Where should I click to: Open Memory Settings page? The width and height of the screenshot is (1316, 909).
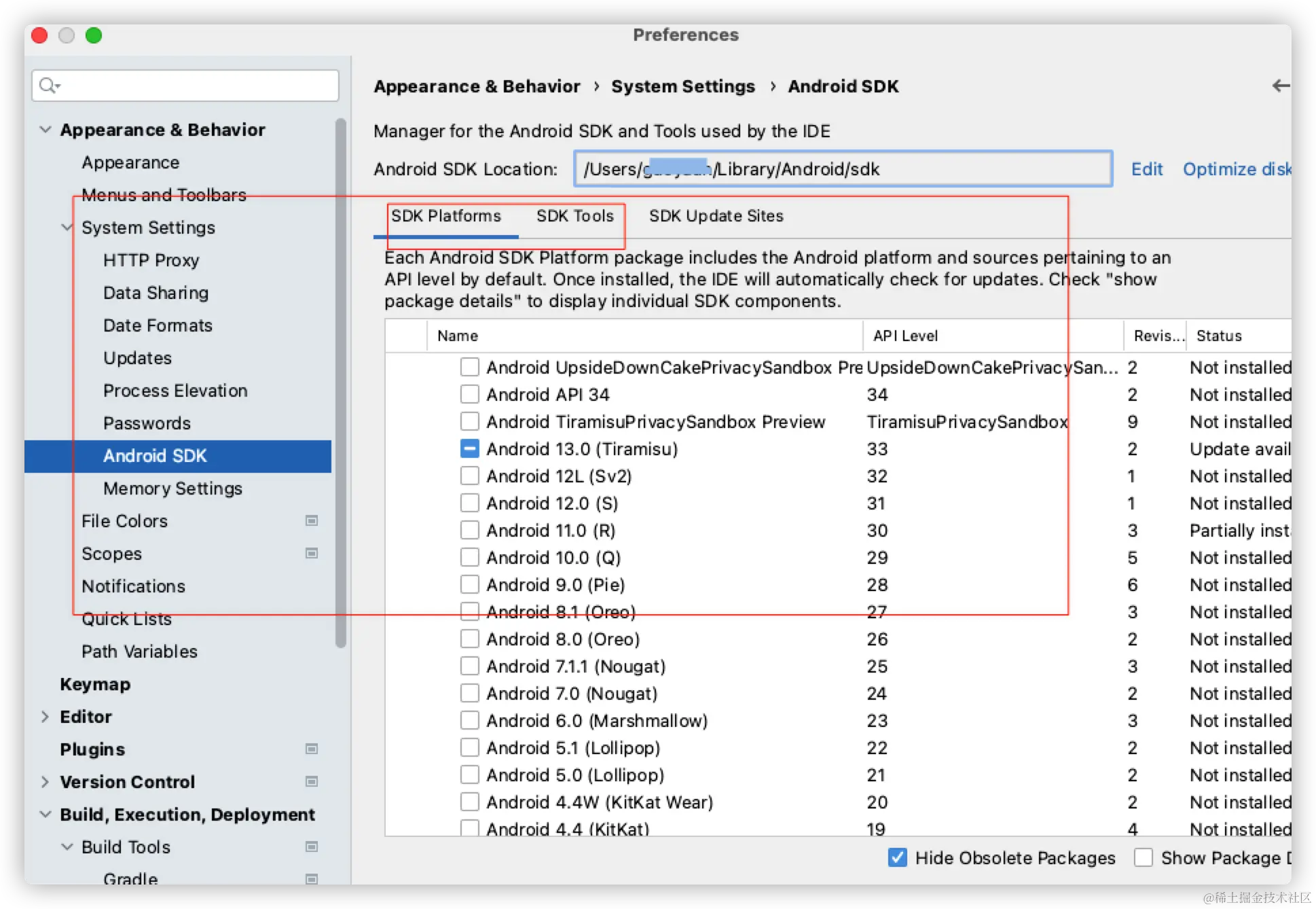[173, 488]
